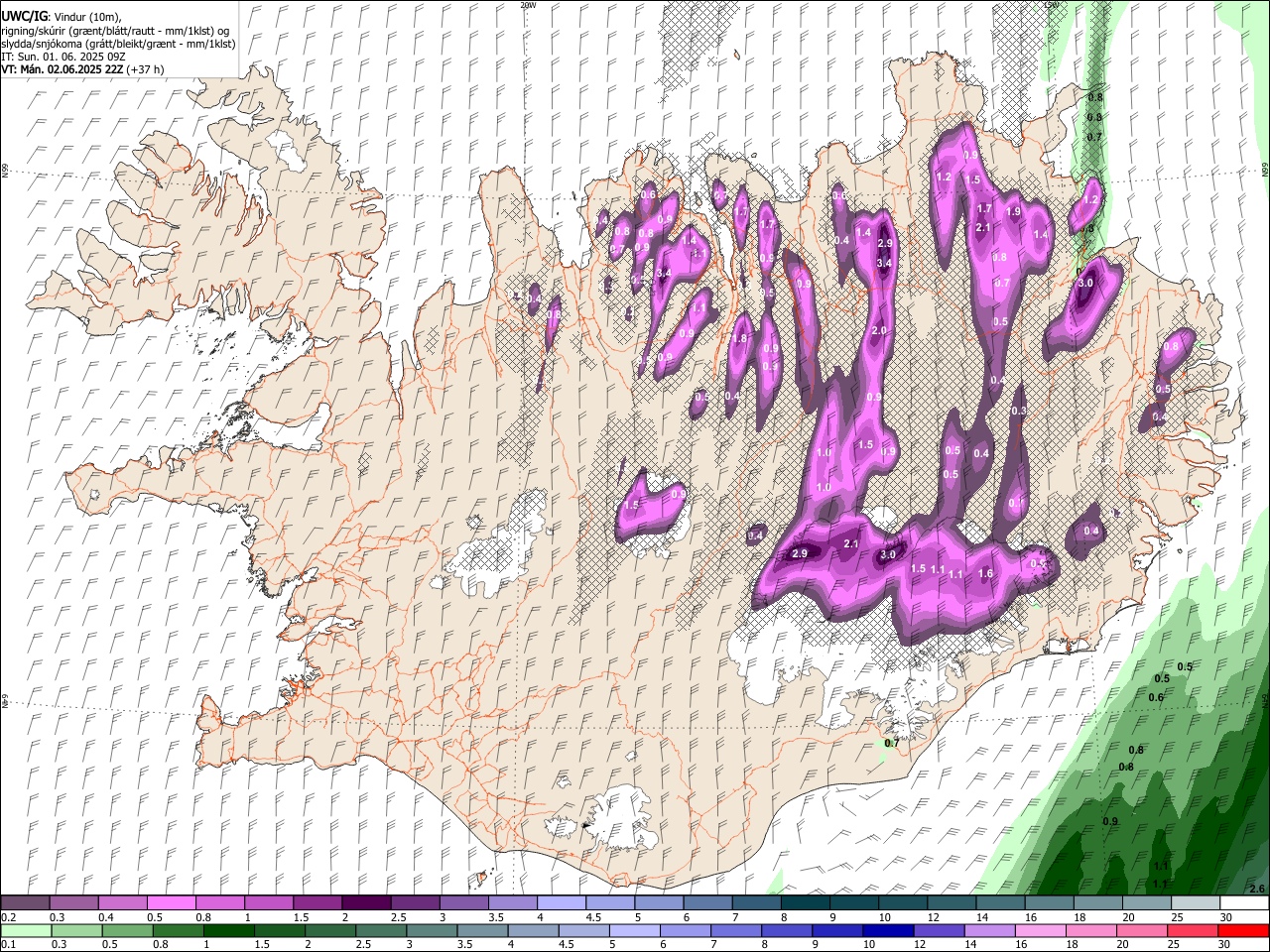The width and height of the screenshot is (1270, 952).
Task: Select the 'rigning/skúrir' description line
Action: coord(115,31)
